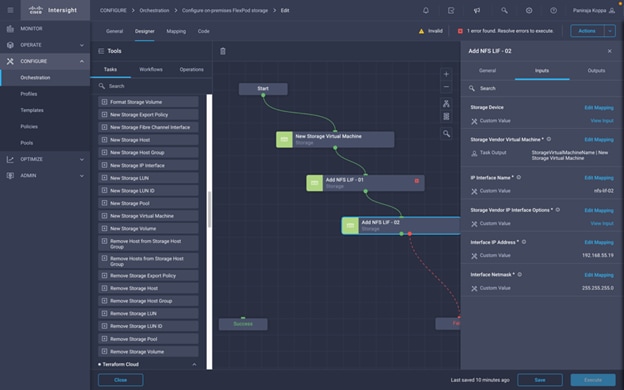
Task: Zoom out on the workflow canvas
Action: coord(446,87)
